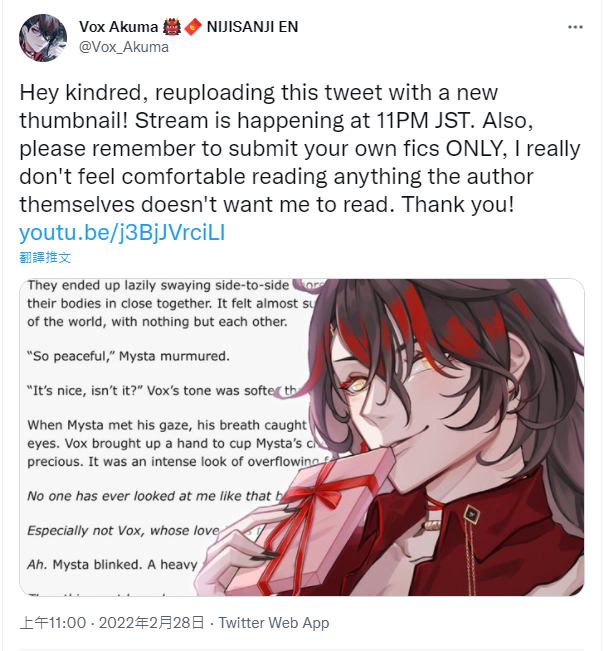Open the @Vox_Akuma handle link

click(124, 47)
